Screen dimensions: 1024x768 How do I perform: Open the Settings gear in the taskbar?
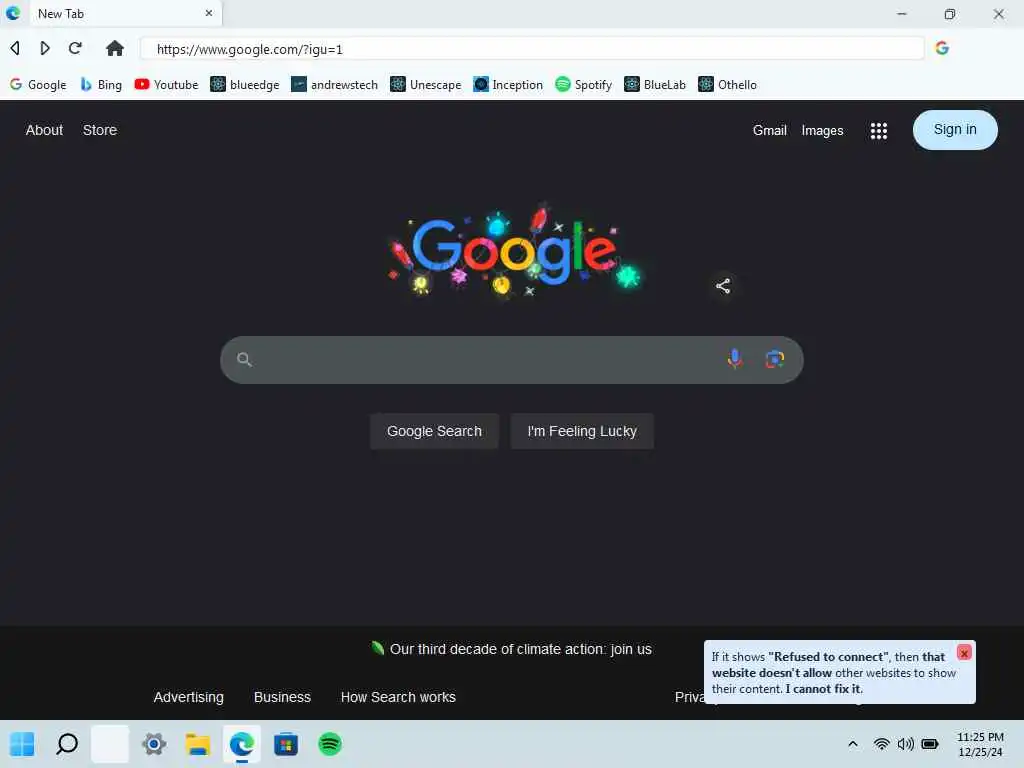click(x=154, y=744)
